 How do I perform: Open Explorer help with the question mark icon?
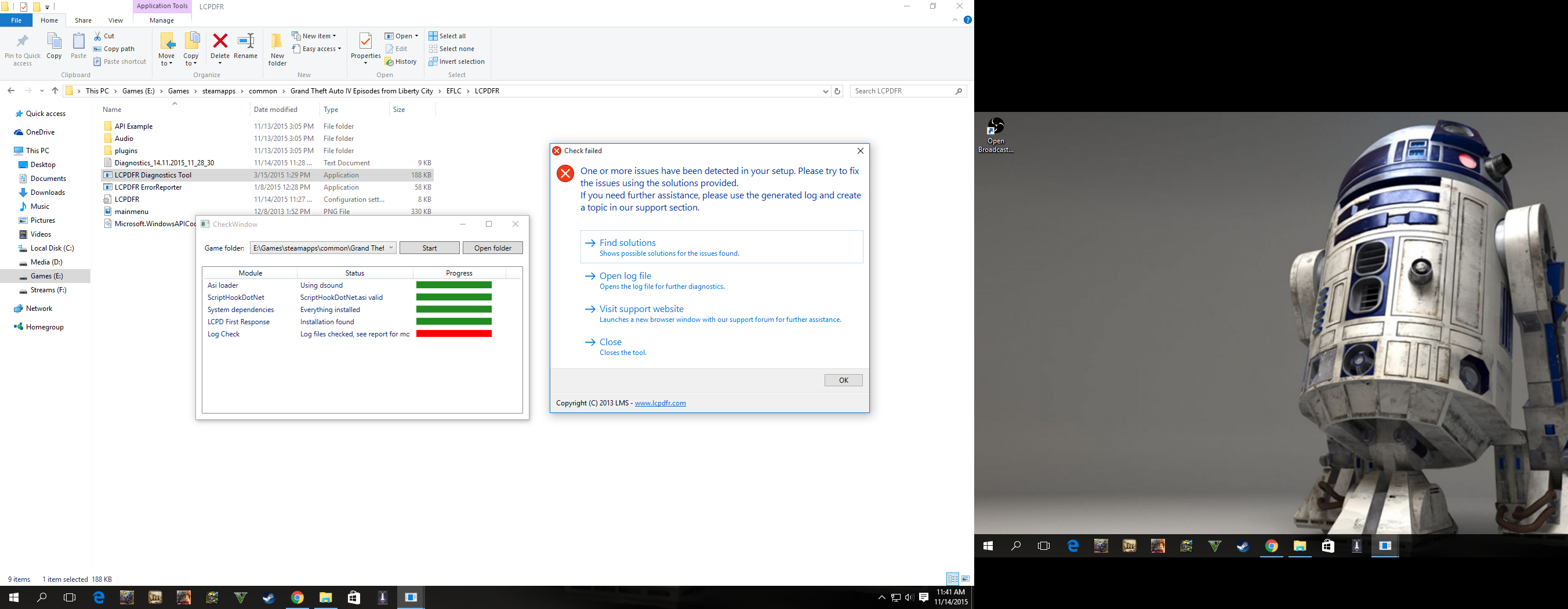click(x=967, y=20)
